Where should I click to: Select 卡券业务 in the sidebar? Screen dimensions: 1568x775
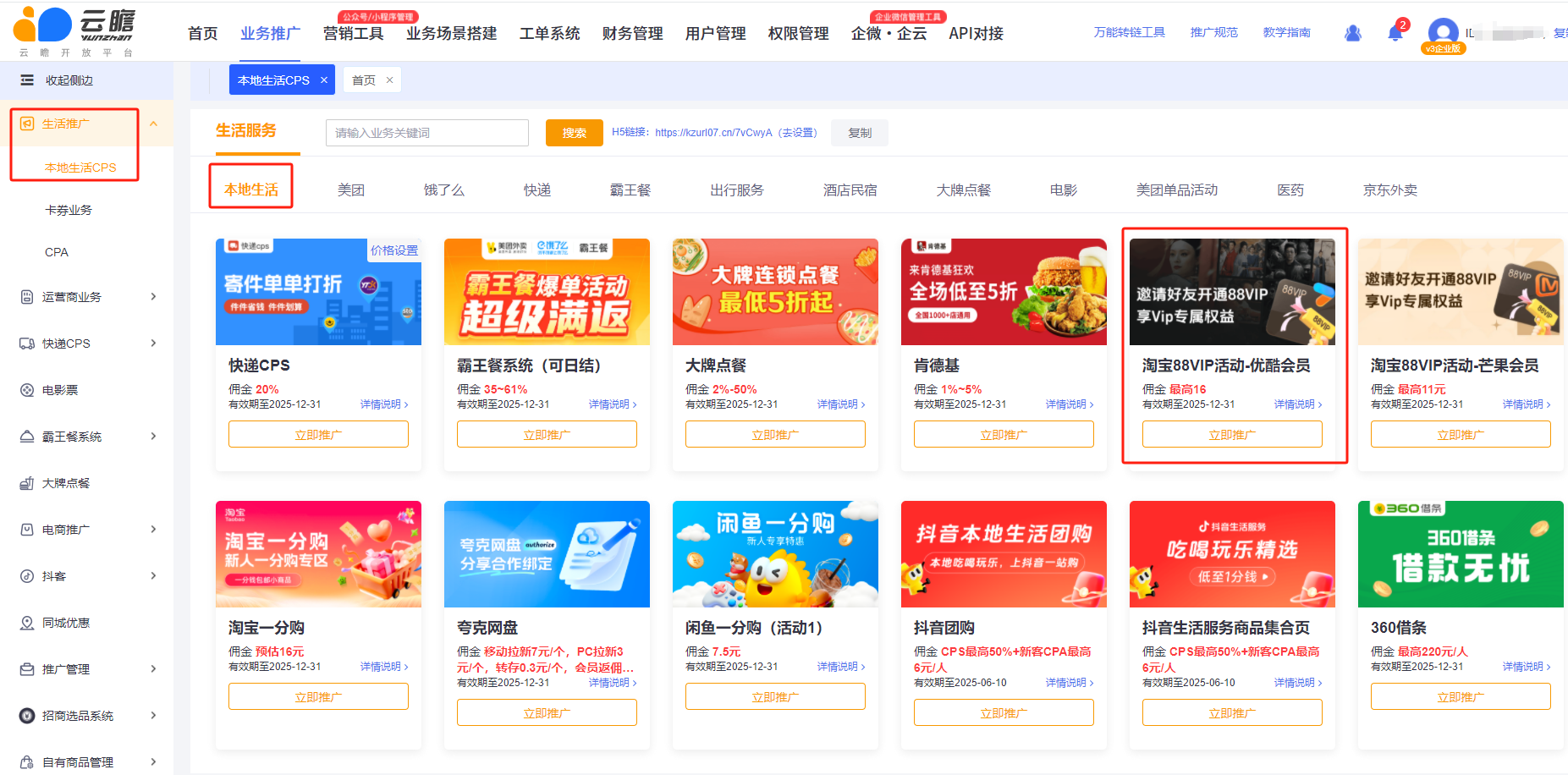point(69,210)
